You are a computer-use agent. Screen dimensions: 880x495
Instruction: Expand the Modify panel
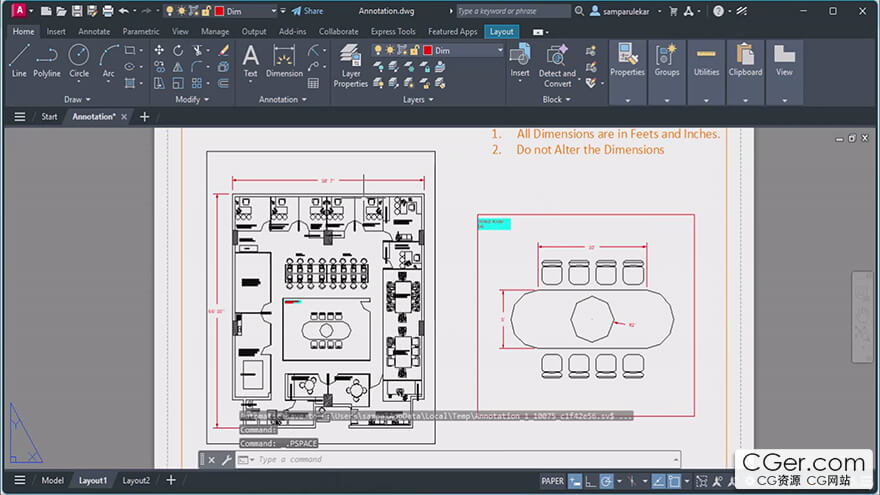(x=192, y=99)
